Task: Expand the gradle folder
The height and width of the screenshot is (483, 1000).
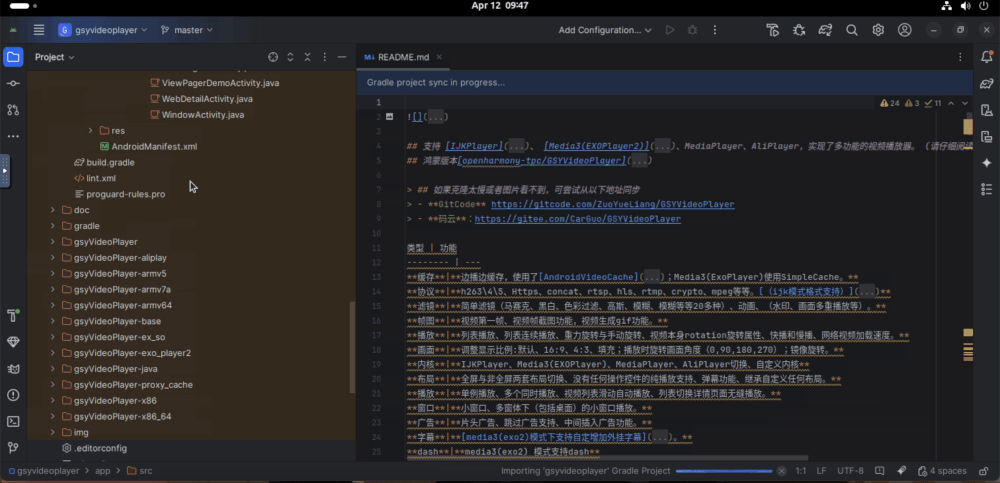Action: pos(53,226)
